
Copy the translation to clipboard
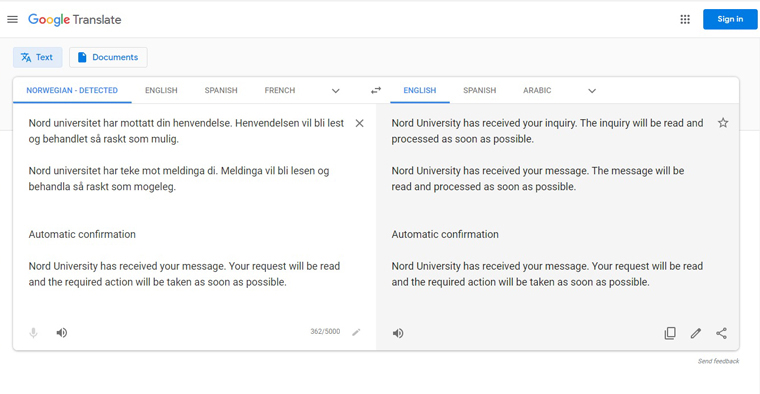click(670, 333)
